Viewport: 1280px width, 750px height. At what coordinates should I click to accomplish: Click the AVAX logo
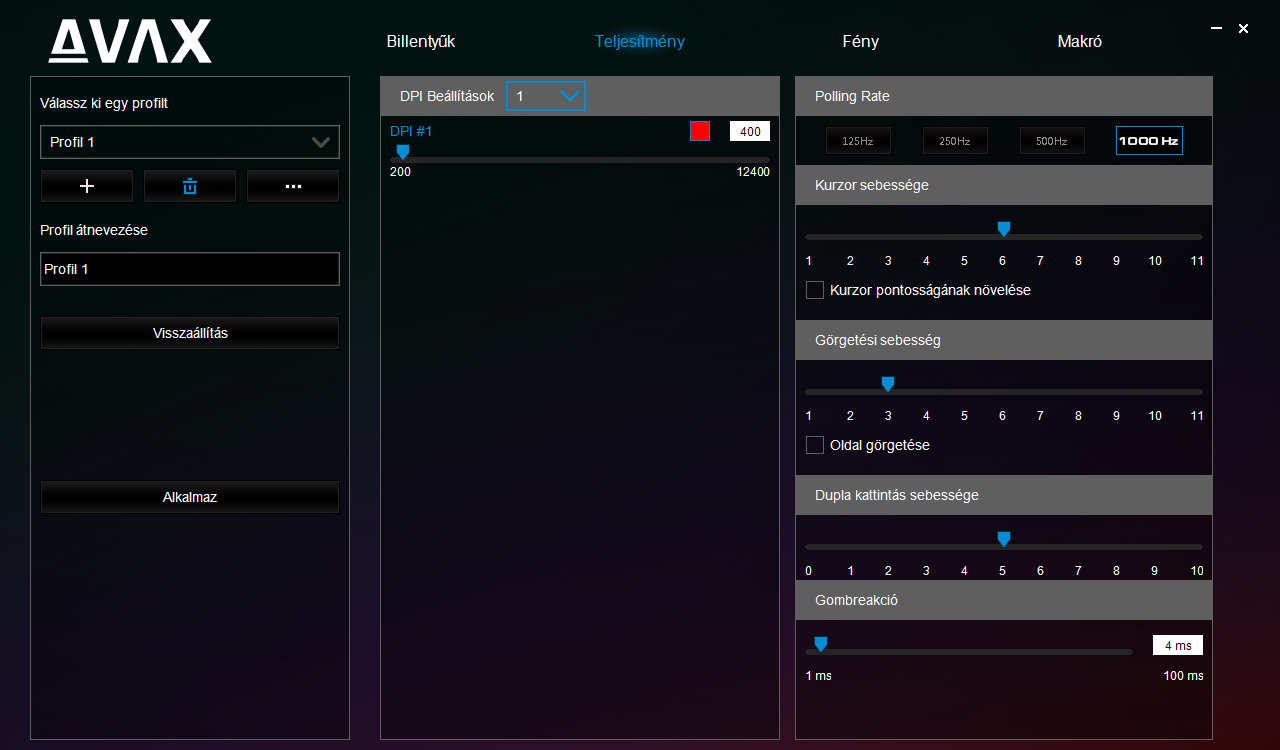130,42
